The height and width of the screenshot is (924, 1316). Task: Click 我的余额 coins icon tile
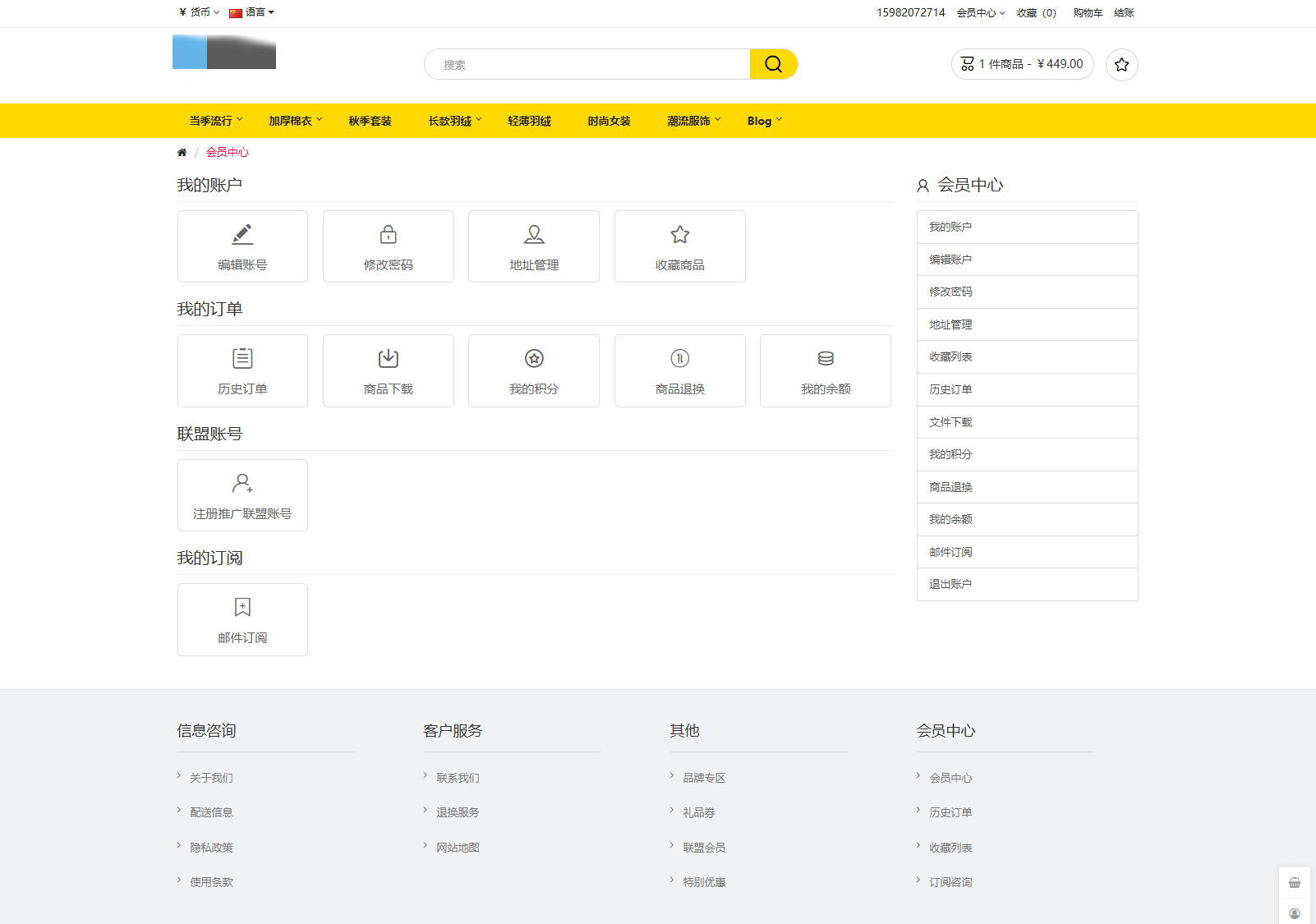point(825,370)
